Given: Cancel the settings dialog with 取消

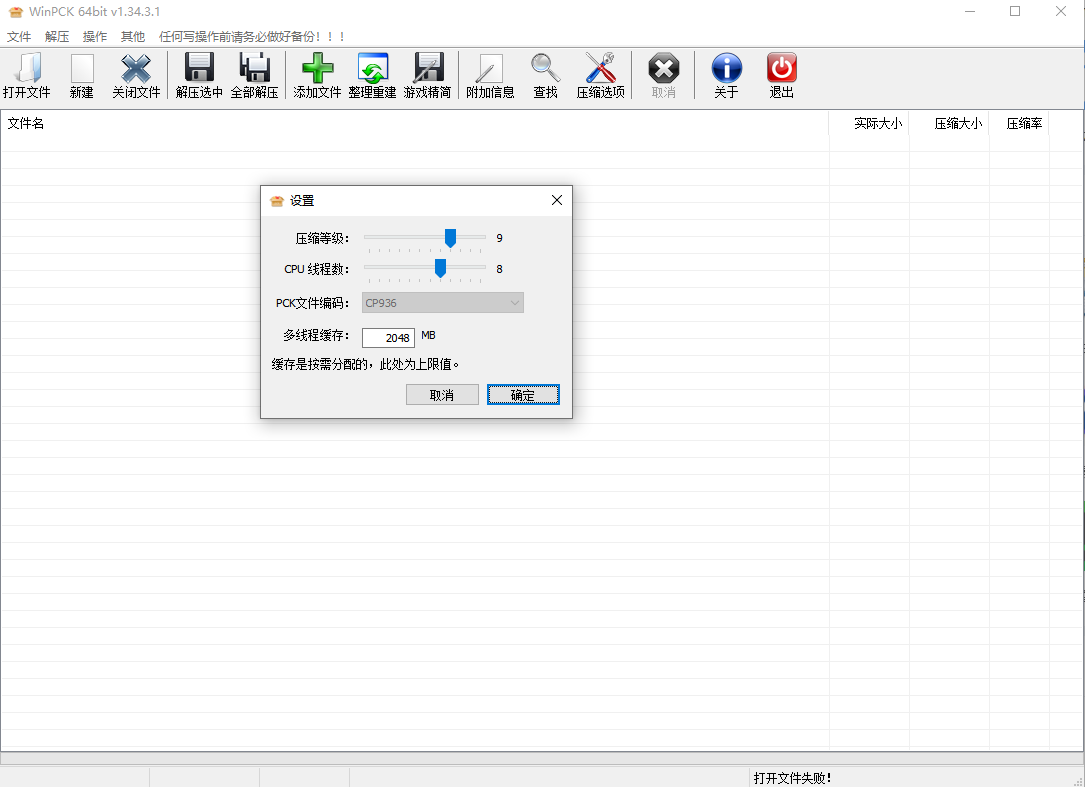Looking at the screenshot, I should pyautogui.click(x=442, y=394).
